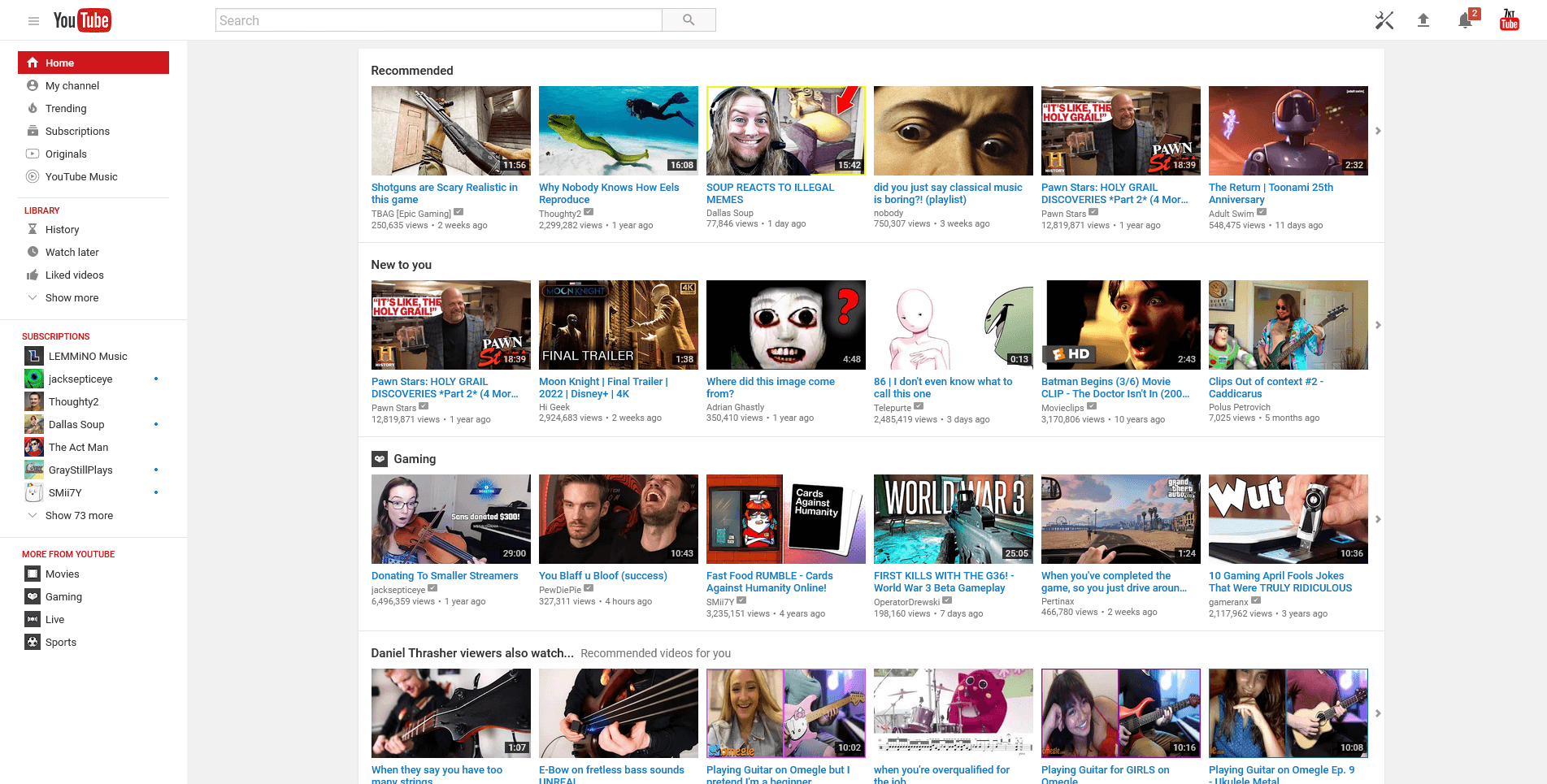Open Thoughty2 channel avatar
1547x784 pixels.
click(34, 401)
